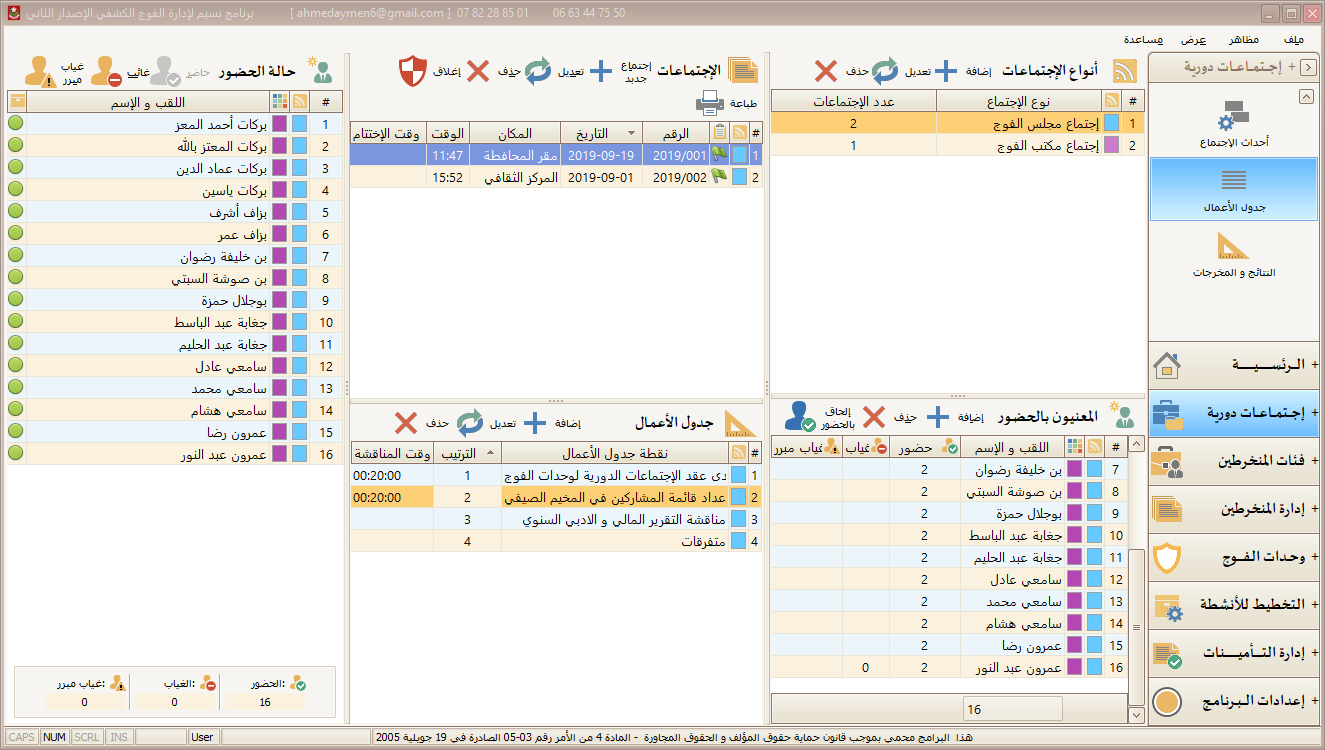1325x750 pixels.
Task: Expand the فئات المنخرطين sidebar section
Action: point(1234,461)
